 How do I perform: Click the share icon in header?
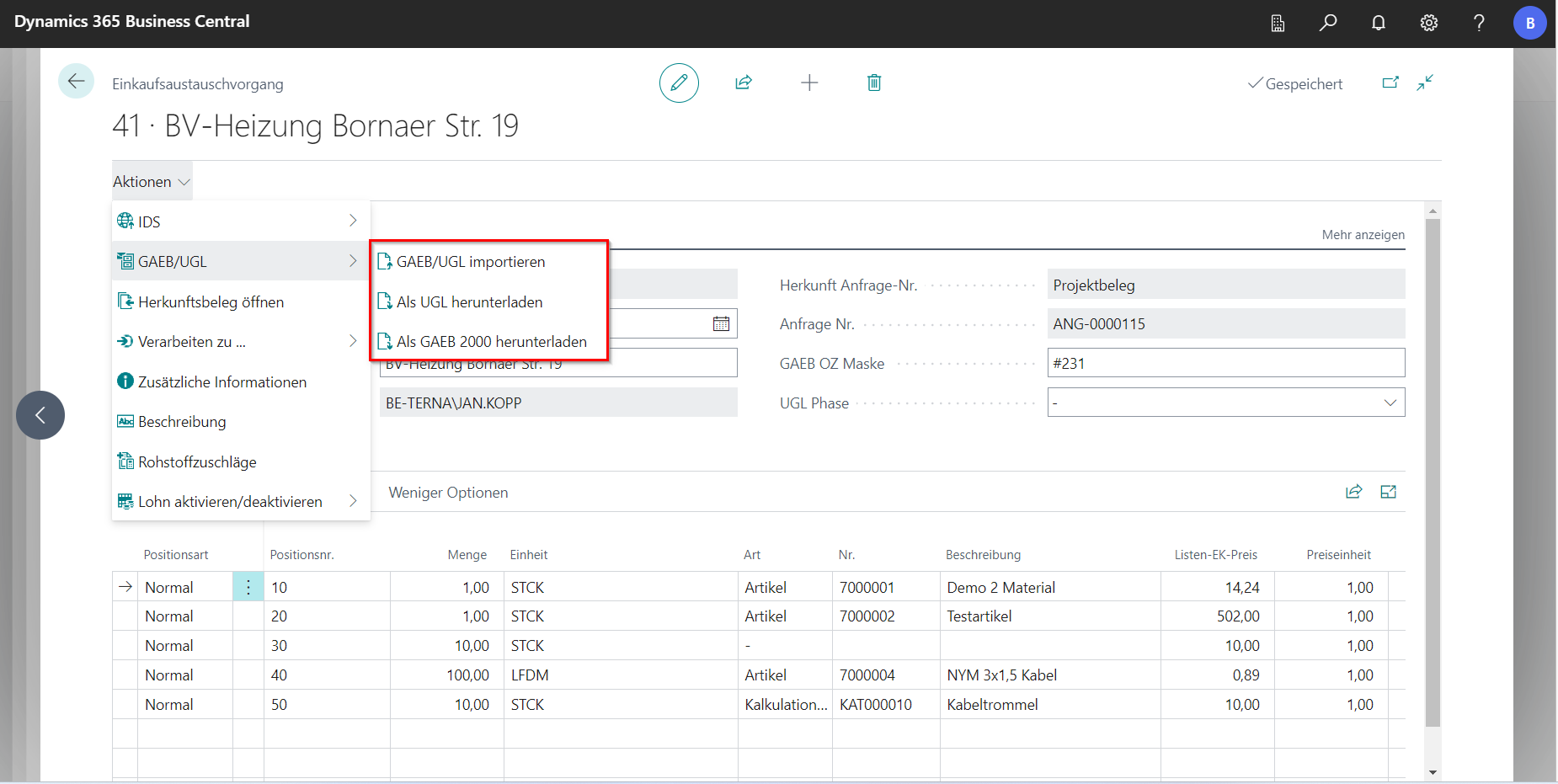743,83
